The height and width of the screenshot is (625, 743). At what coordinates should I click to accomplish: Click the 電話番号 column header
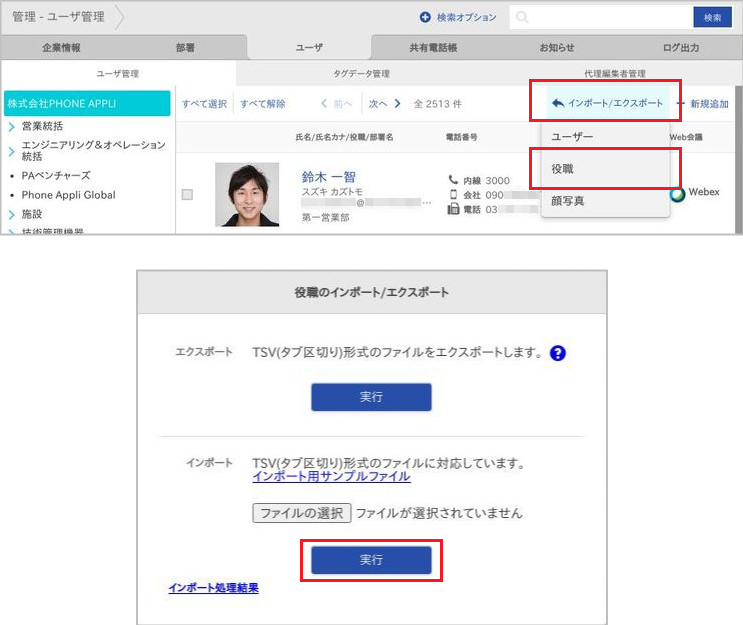coord(461,137)
